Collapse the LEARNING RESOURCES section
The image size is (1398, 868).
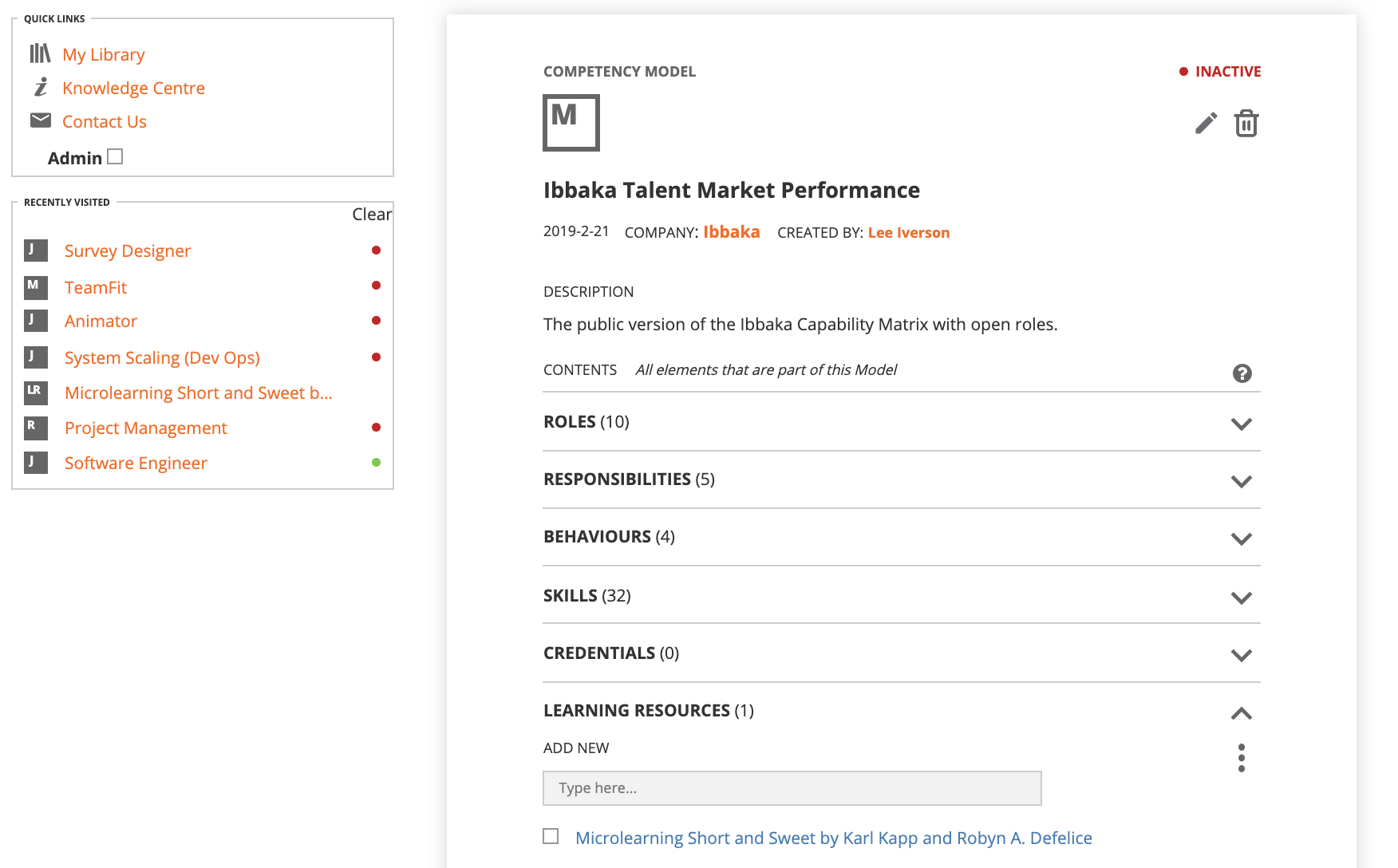coord(1241,712)
